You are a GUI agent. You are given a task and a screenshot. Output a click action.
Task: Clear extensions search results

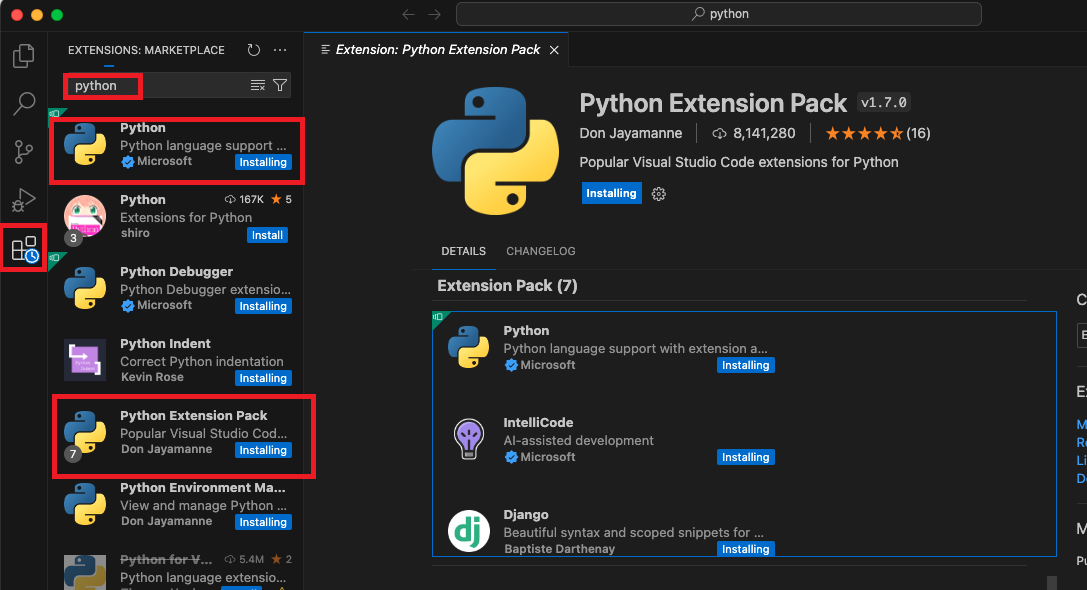point(257,85)
